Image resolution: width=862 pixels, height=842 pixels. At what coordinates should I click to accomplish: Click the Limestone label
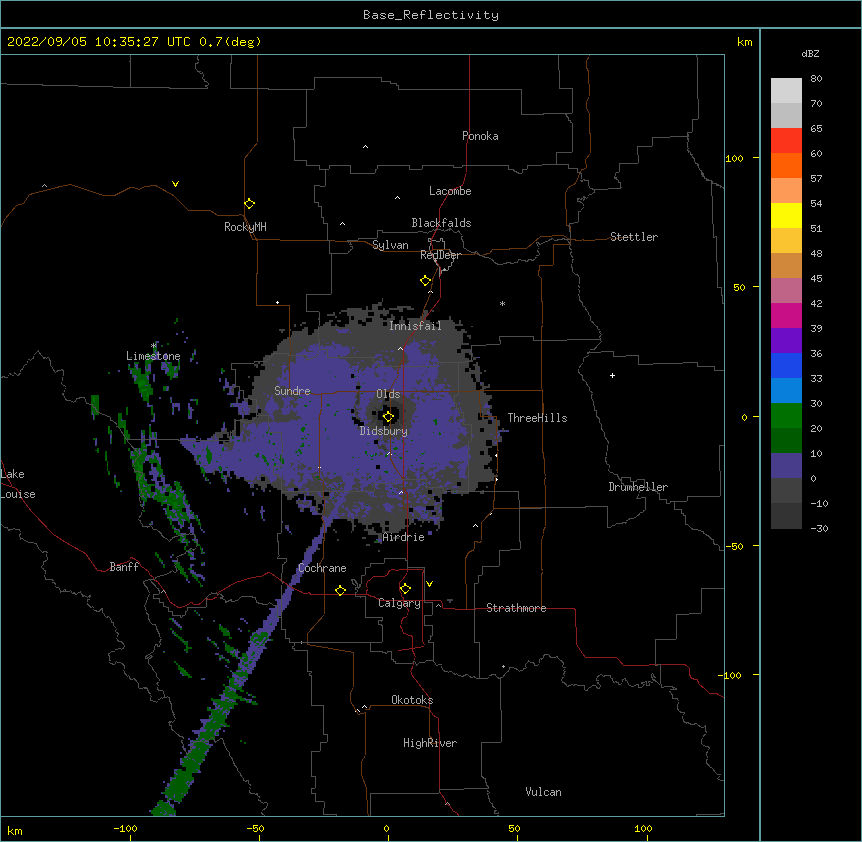point(153,356)
